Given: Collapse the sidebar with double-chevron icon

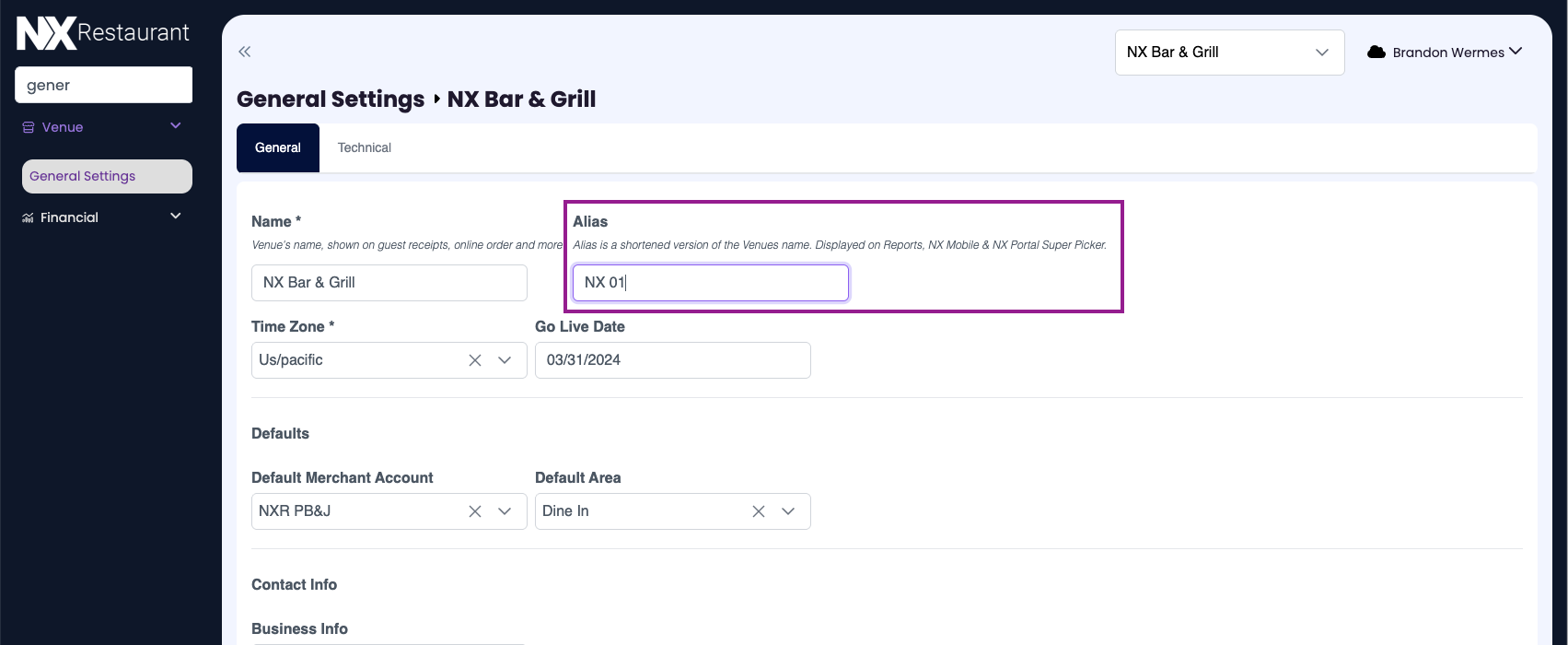Looking at the screenshot, I should (244, 52).
